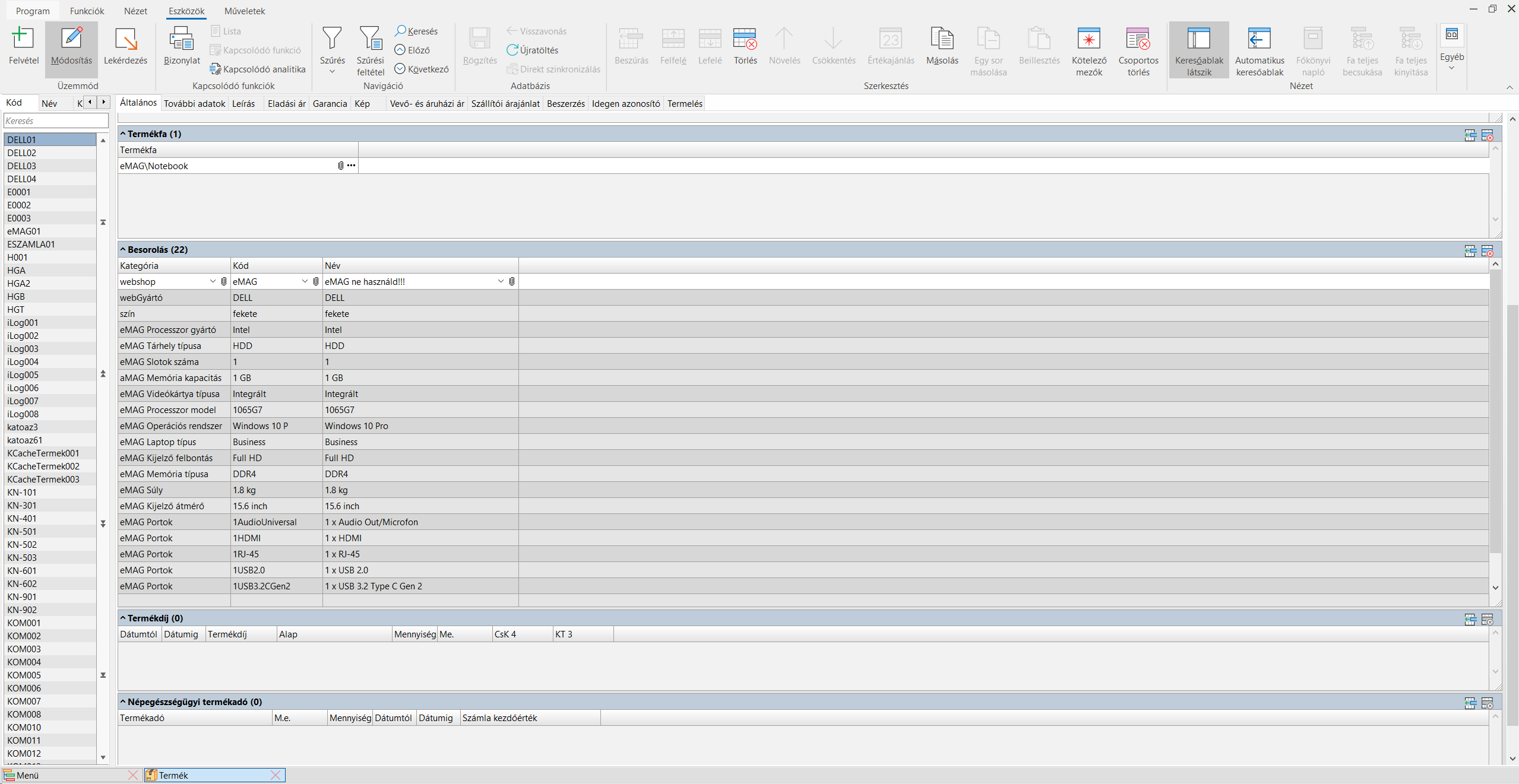Viewport: 1519px width, 784px height.
Task: Click the Következő navigation button
Action: point(422,69)
